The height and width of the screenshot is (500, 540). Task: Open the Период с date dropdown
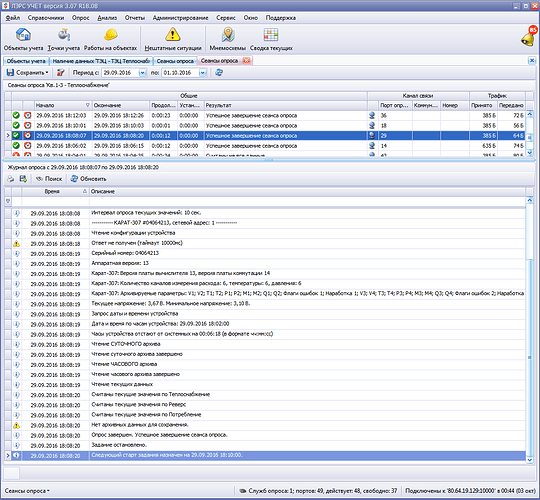click(x=142, y=73)
